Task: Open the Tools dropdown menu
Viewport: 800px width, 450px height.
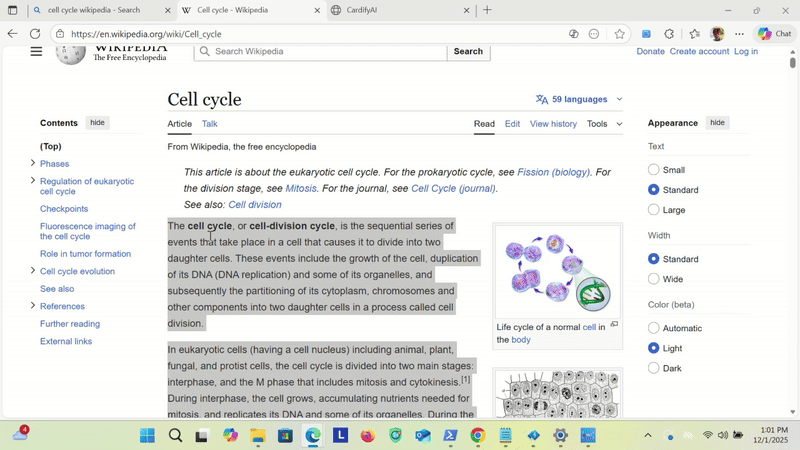Action: coord(604,123)
